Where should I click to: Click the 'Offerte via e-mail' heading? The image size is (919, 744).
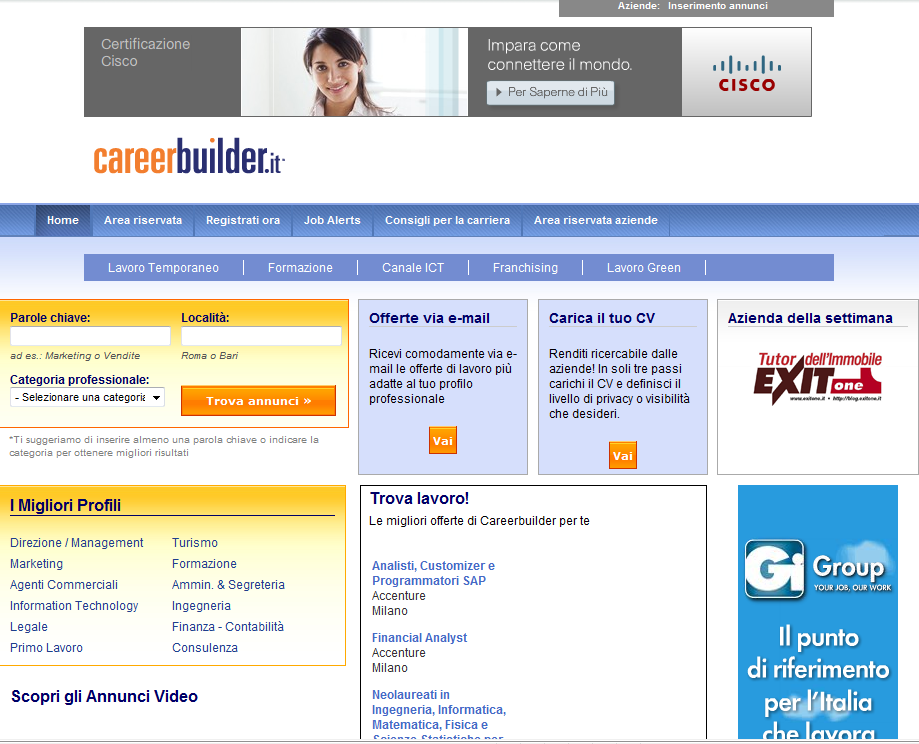coord(429,318)
